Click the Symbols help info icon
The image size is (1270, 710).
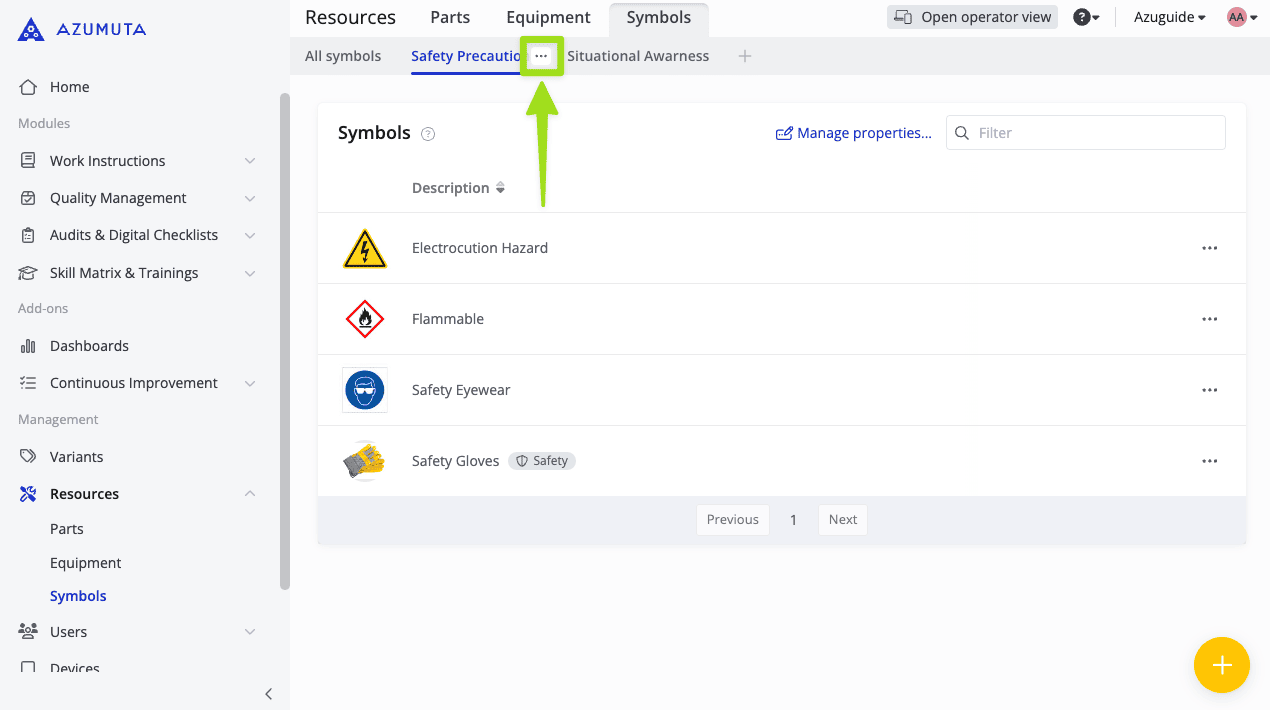coord(428,134)
